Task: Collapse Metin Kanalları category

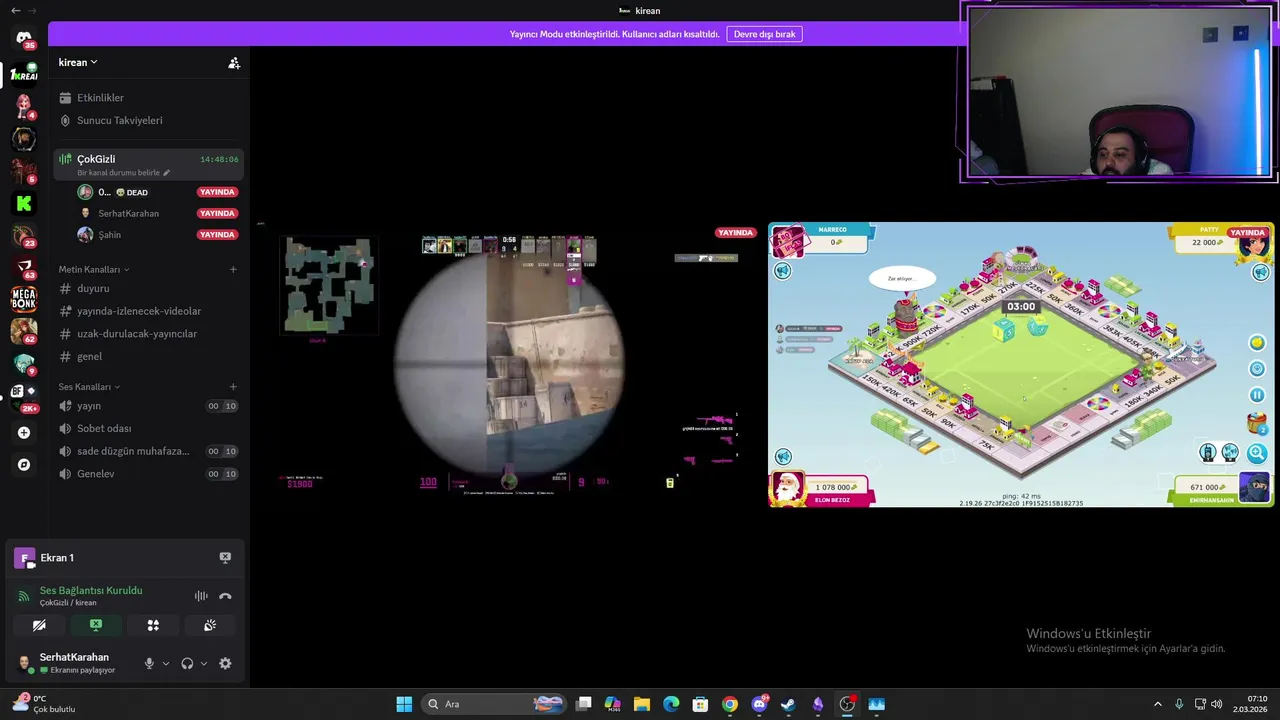Action: 93,269
